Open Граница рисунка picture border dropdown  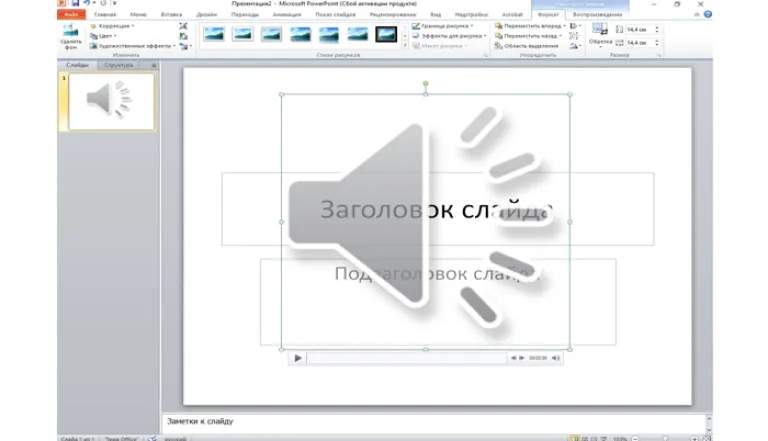[443, 26]
